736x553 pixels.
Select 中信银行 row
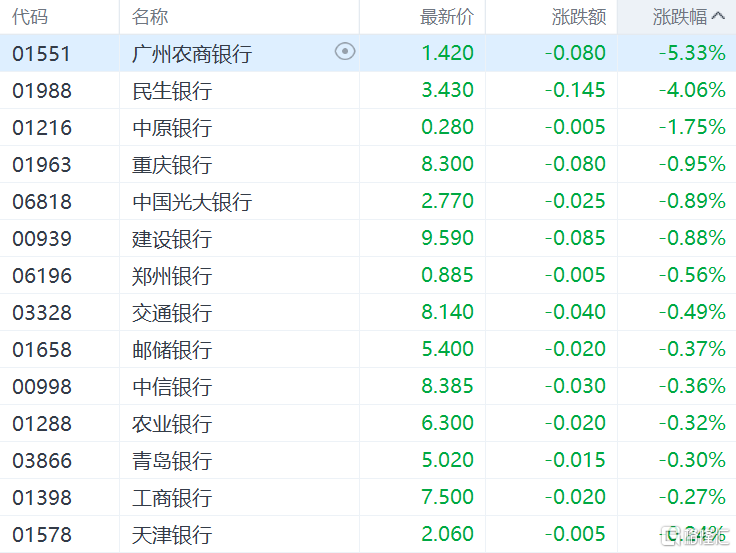368,386
